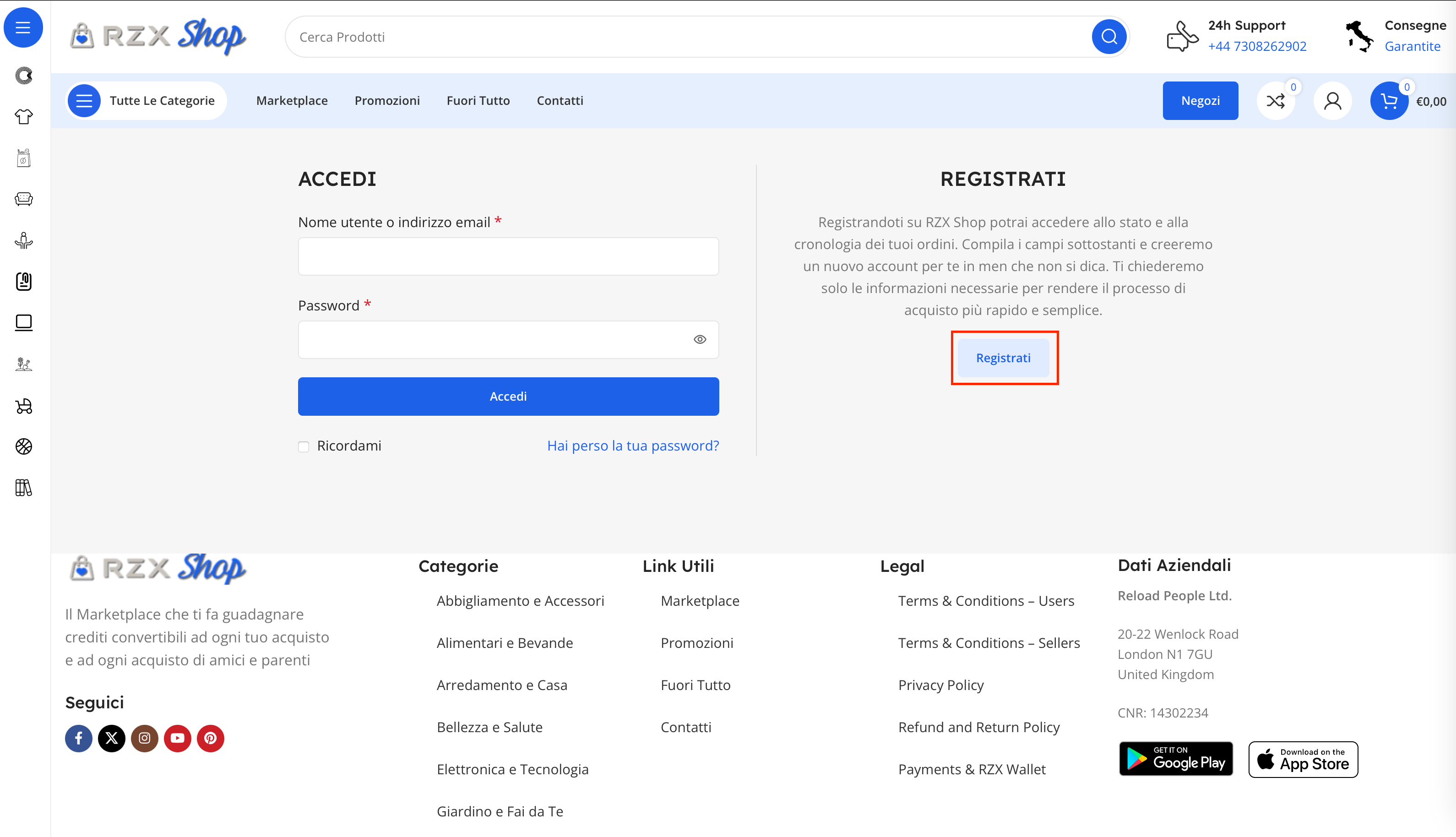The width and height of the screenshot is (1456, 837).
Task: Open the shopping cart icon
Action: tap(1389, 101)
